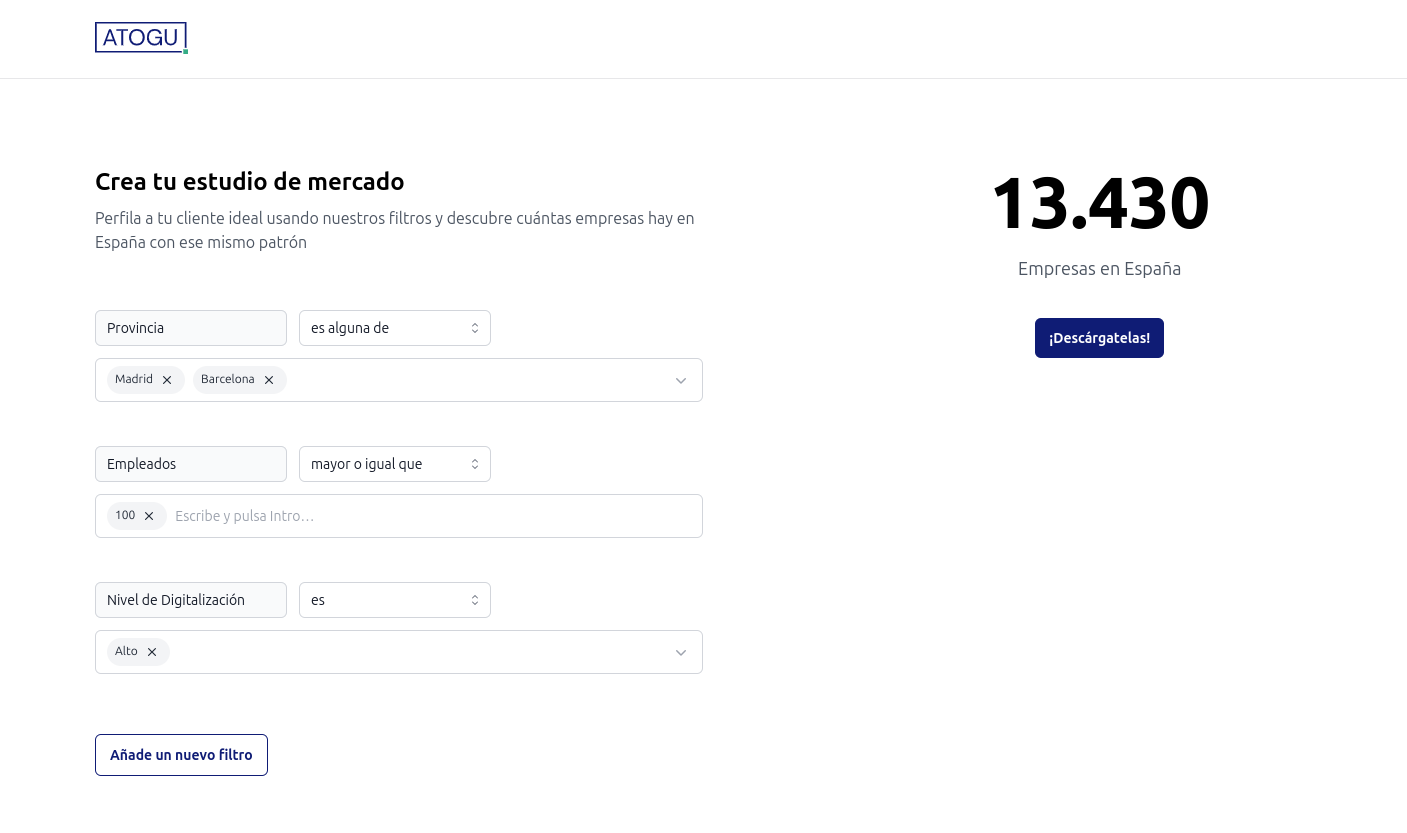The height and width of the screenshot is (833, 1407).
Task: Click the 13.430 company count display
Action: click(x=1099, y=202)
